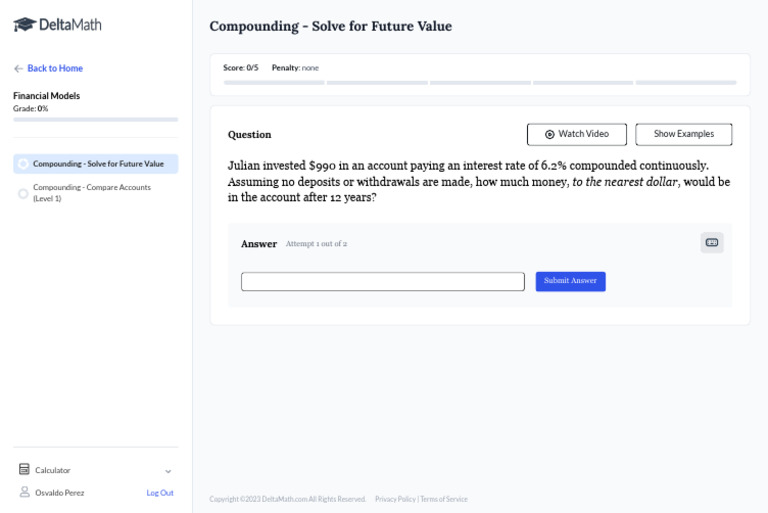Viewport: 768px width, 513px height.
Task: Click the user profile icon
Action: point(24,492)
